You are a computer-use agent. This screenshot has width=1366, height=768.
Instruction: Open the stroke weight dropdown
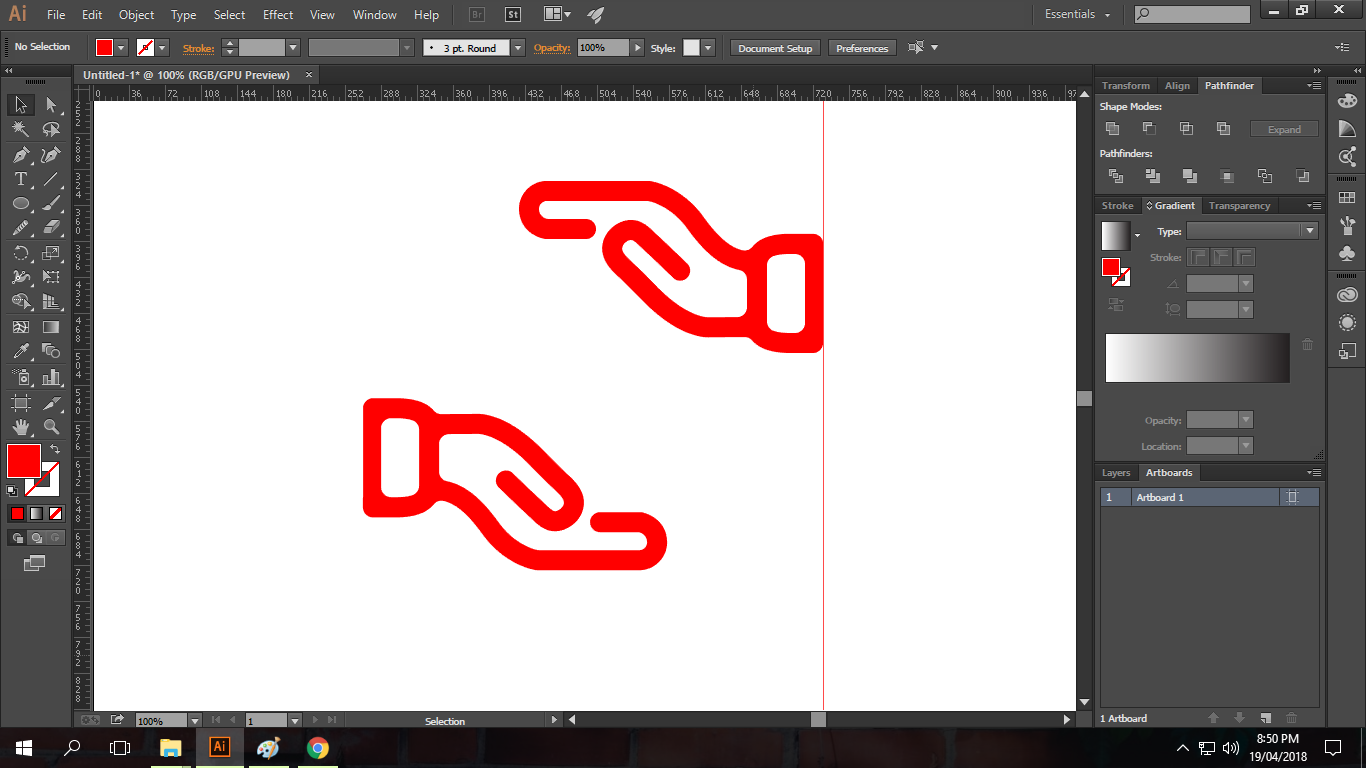[293, 47]
